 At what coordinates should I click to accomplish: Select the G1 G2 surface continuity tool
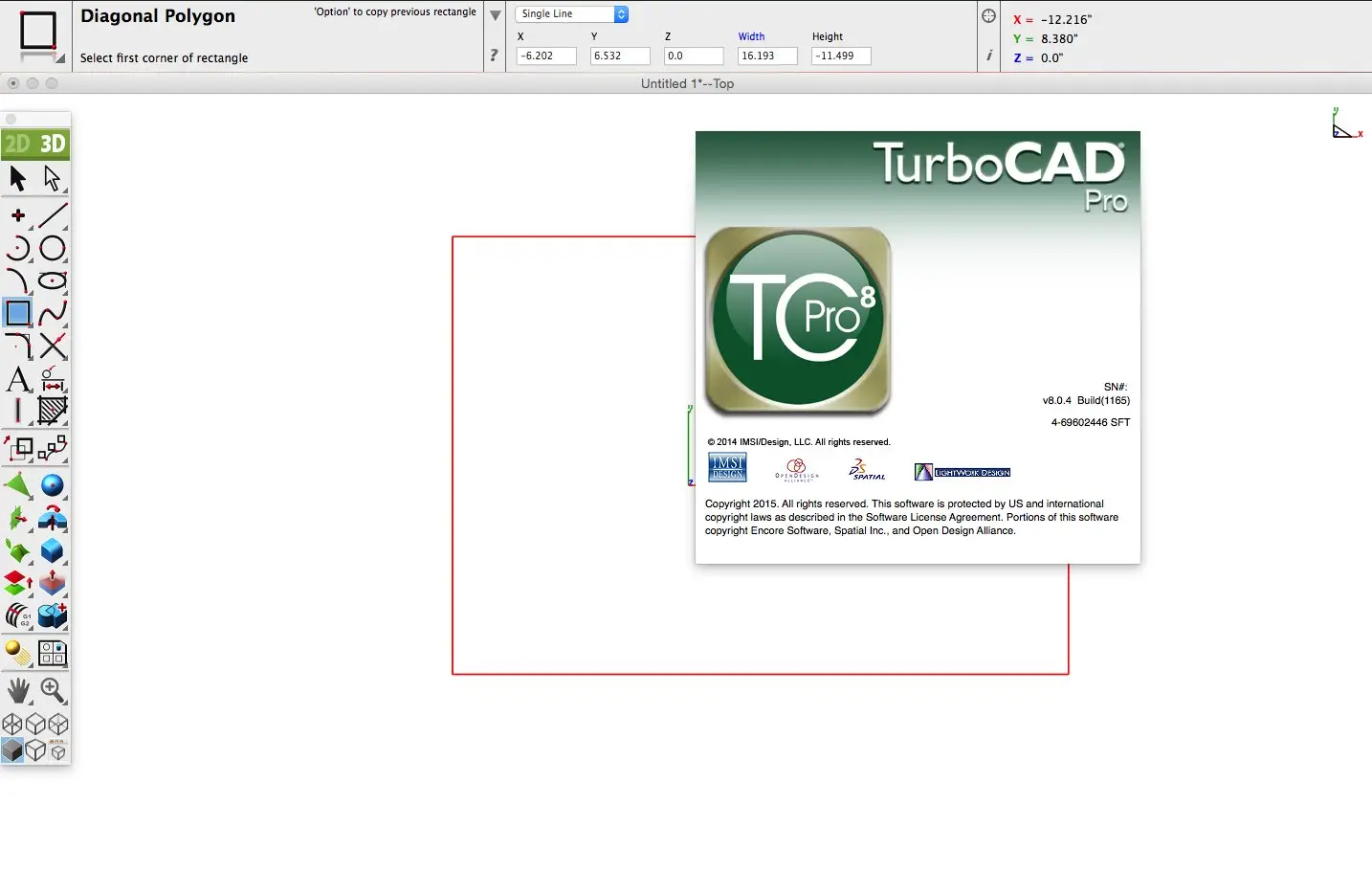(18, 615)
